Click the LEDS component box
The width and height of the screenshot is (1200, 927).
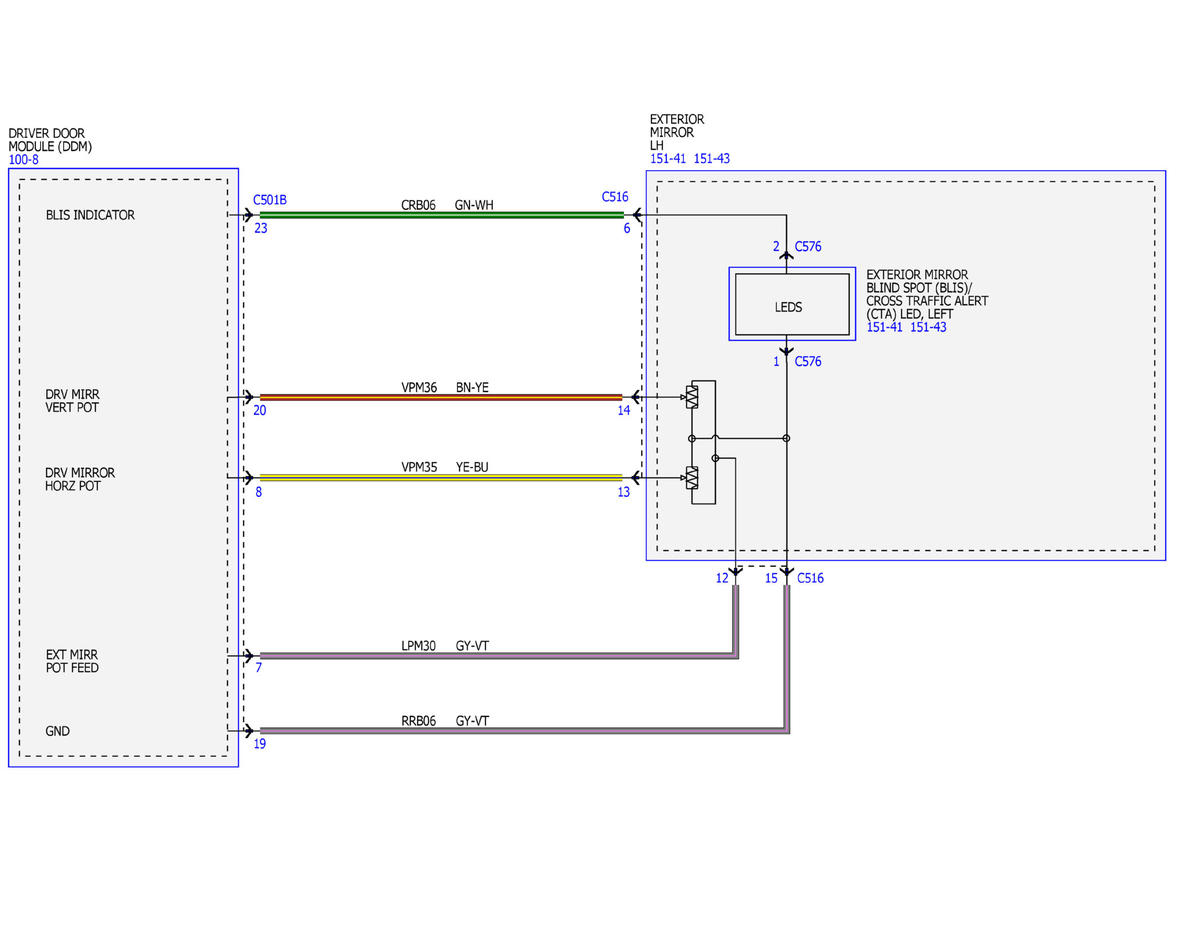coord(788,306)
